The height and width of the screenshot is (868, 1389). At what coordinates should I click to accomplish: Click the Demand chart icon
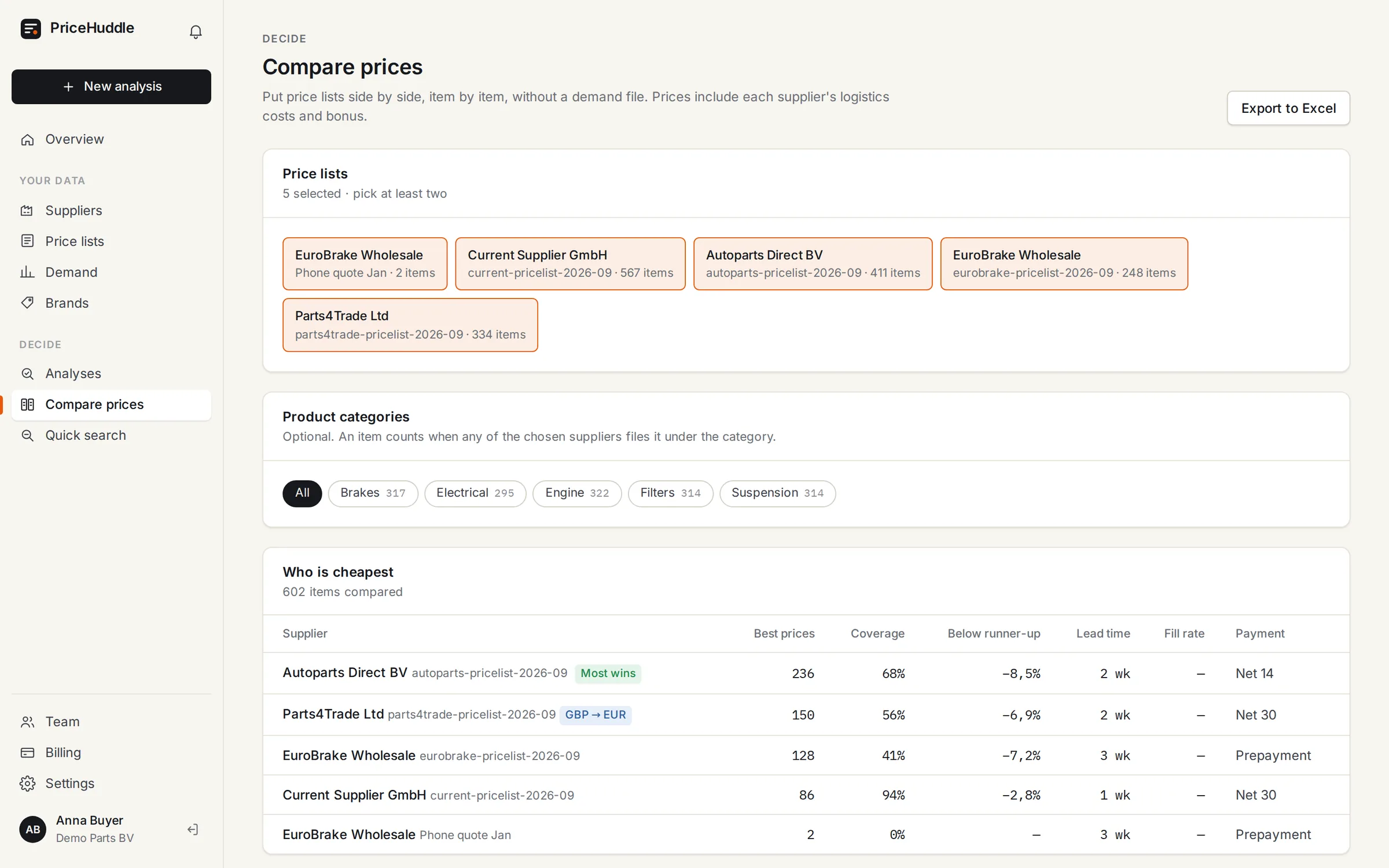point(27,272)
